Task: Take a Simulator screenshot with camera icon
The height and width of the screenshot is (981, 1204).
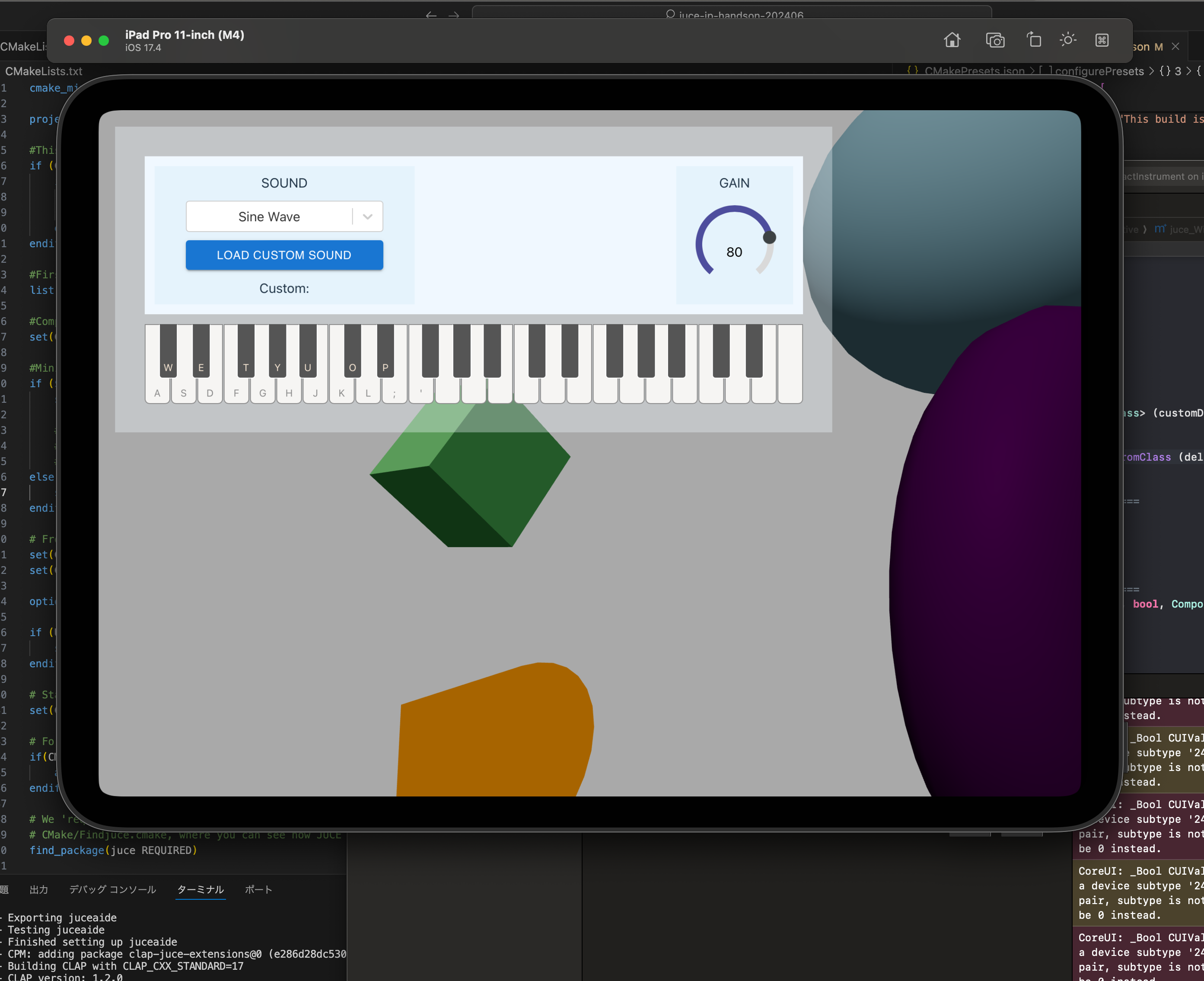Action: click(995, 40)
